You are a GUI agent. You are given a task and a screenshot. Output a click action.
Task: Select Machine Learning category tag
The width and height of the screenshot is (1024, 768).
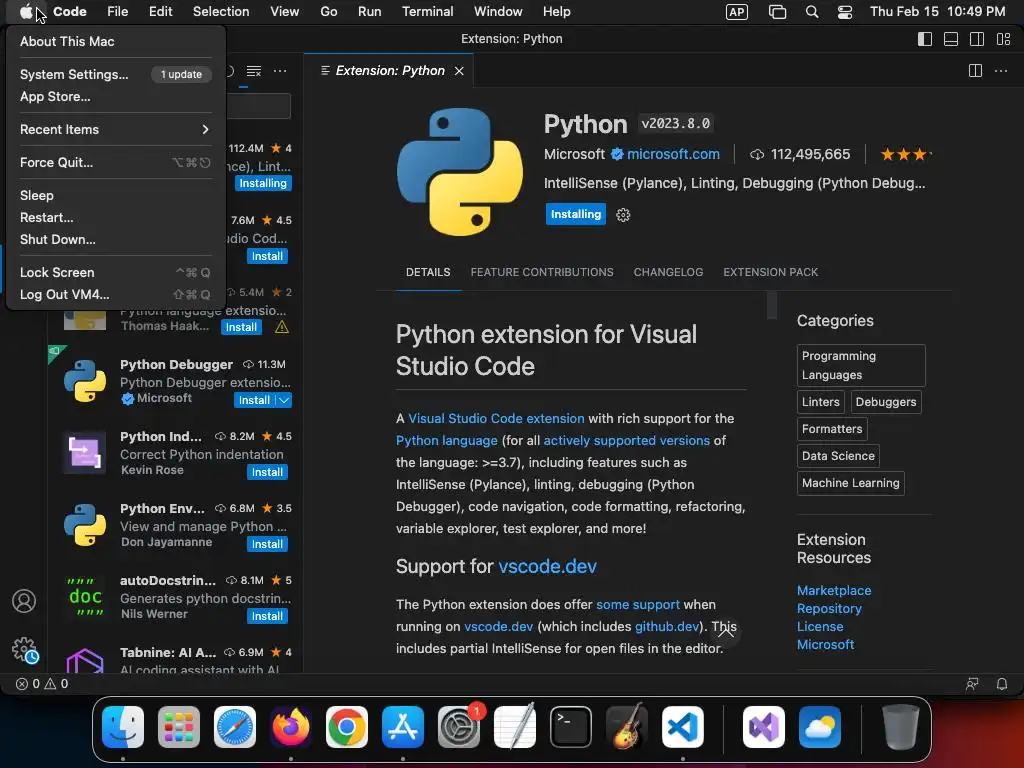[850, 483]
